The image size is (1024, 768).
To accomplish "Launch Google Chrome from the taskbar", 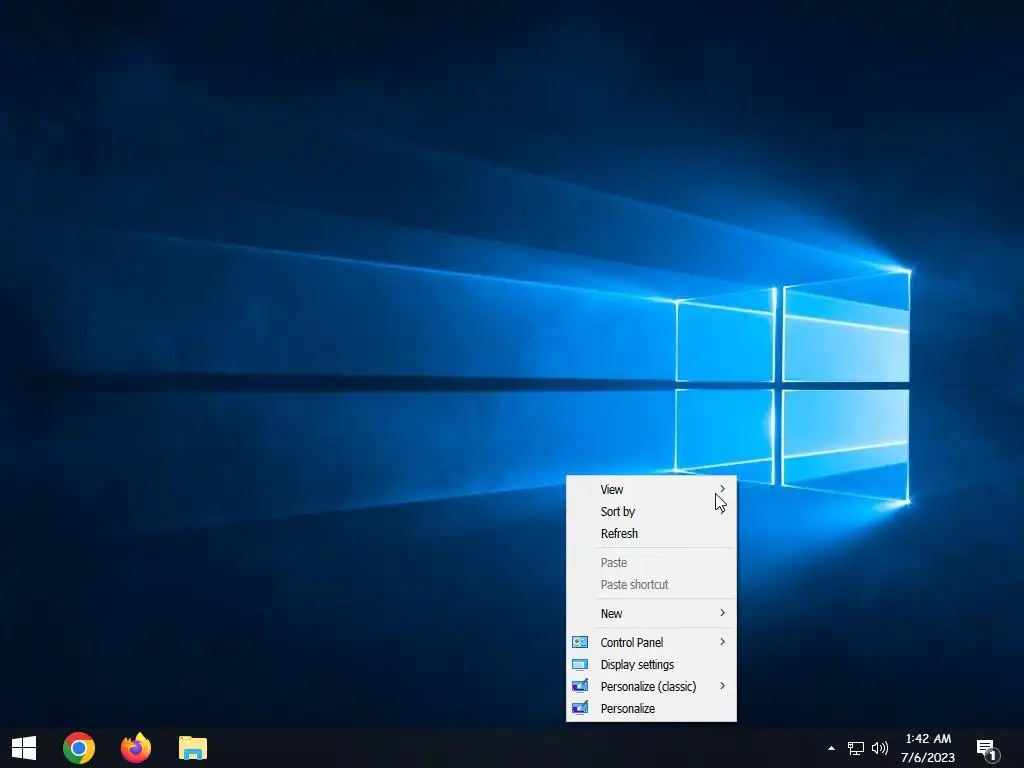I will click(79, 748).
